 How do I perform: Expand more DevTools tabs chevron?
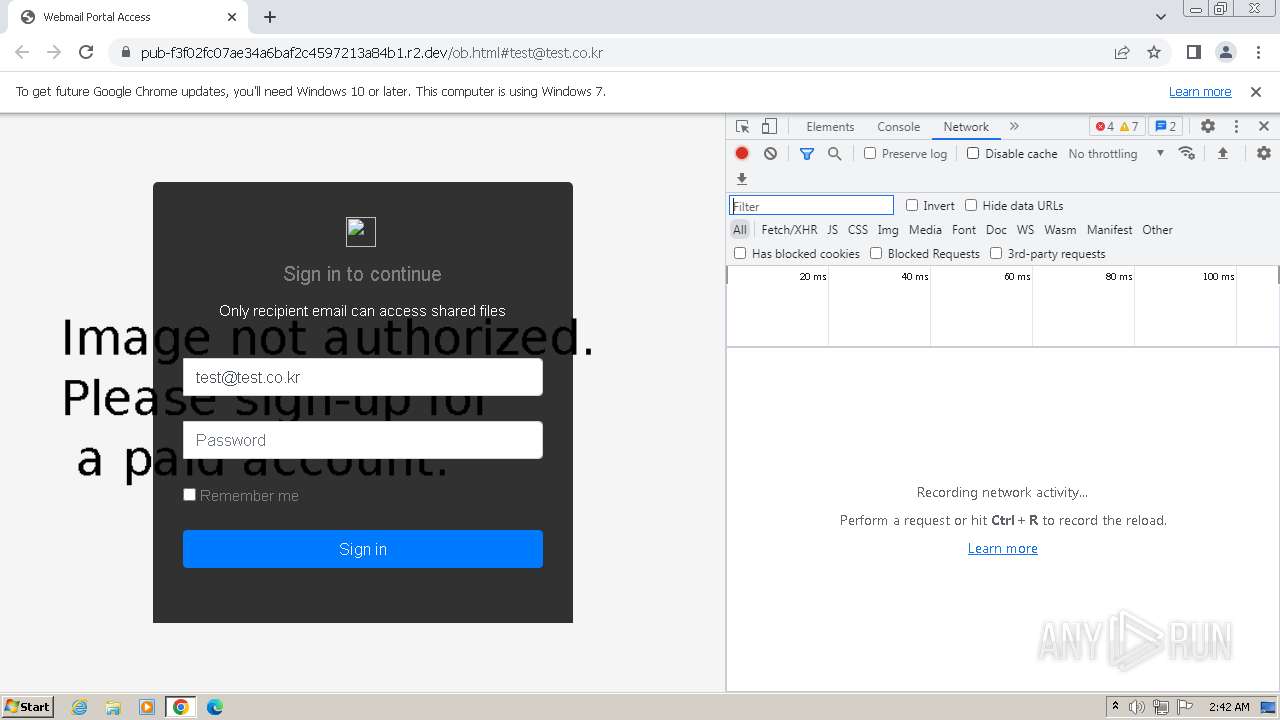click(1014, 127)
